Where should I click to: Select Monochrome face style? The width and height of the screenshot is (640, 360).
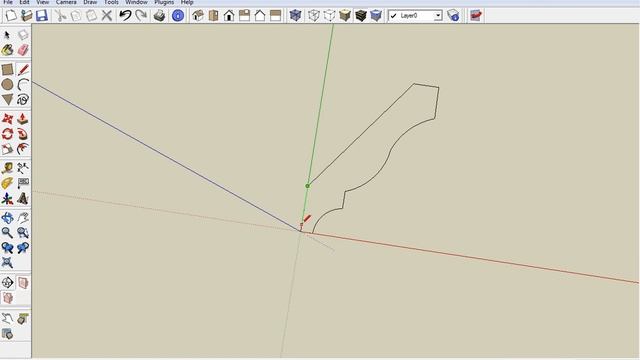(376, 16)
